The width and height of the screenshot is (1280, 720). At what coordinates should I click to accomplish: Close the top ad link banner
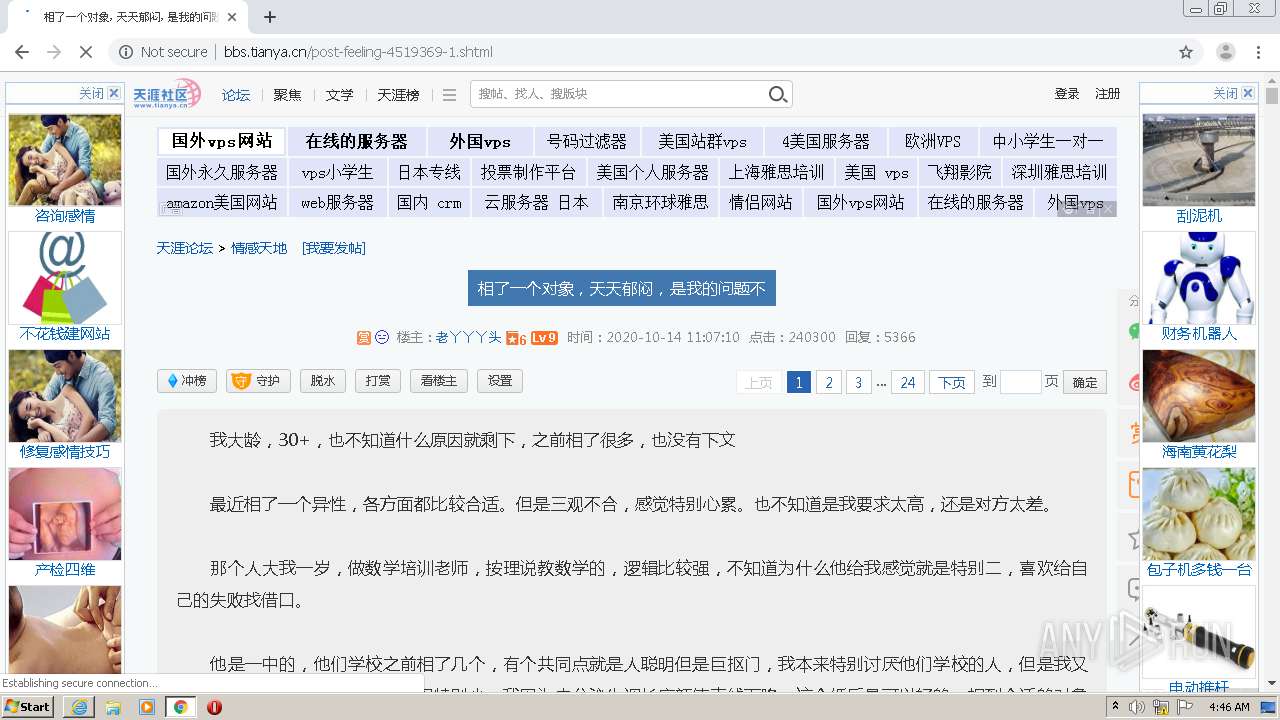tap(1107, 209)
